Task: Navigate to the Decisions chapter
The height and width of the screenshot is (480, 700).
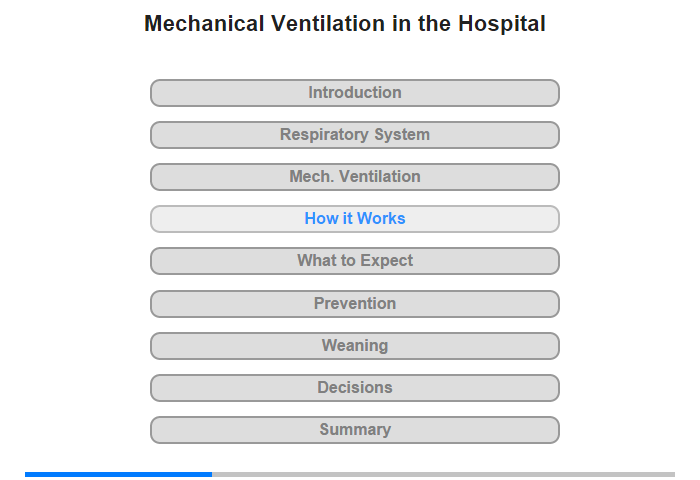Action: point(354,388)
